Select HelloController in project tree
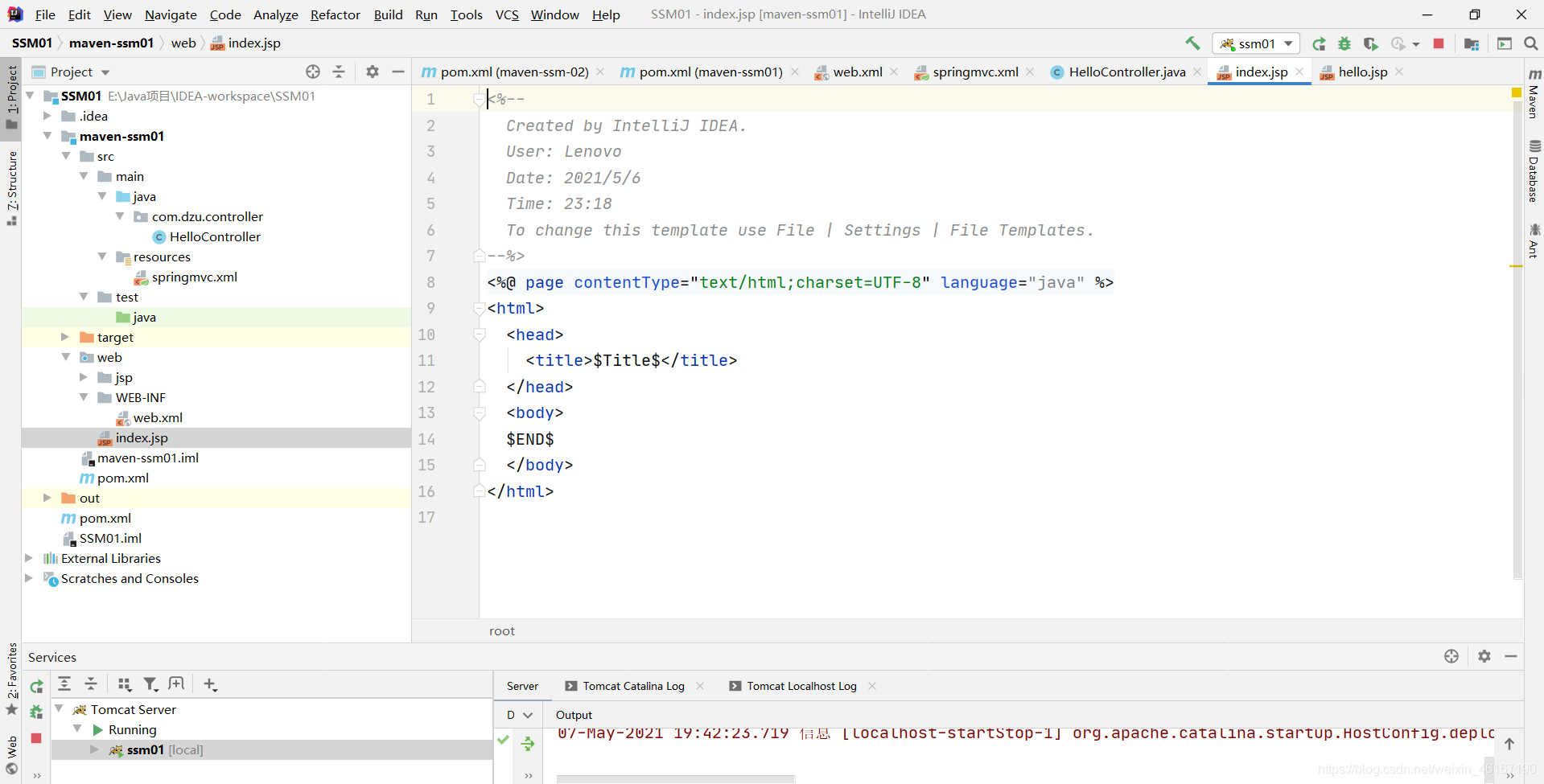Screen dimensions: 1544x784 [215, 236]
